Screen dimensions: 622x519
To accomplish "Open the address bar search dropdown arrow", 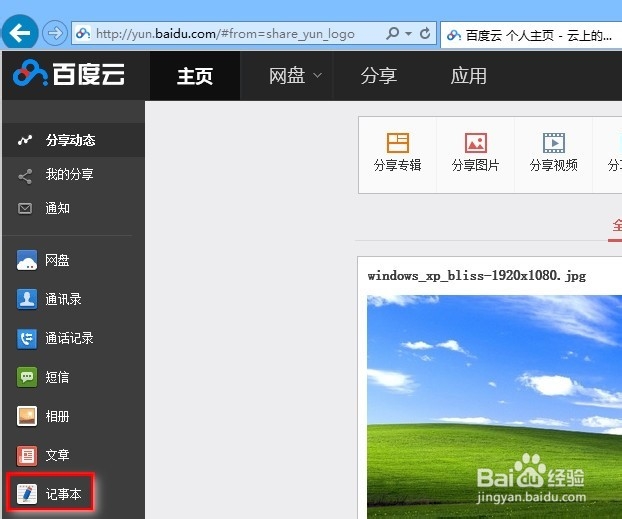I will 409,34.
